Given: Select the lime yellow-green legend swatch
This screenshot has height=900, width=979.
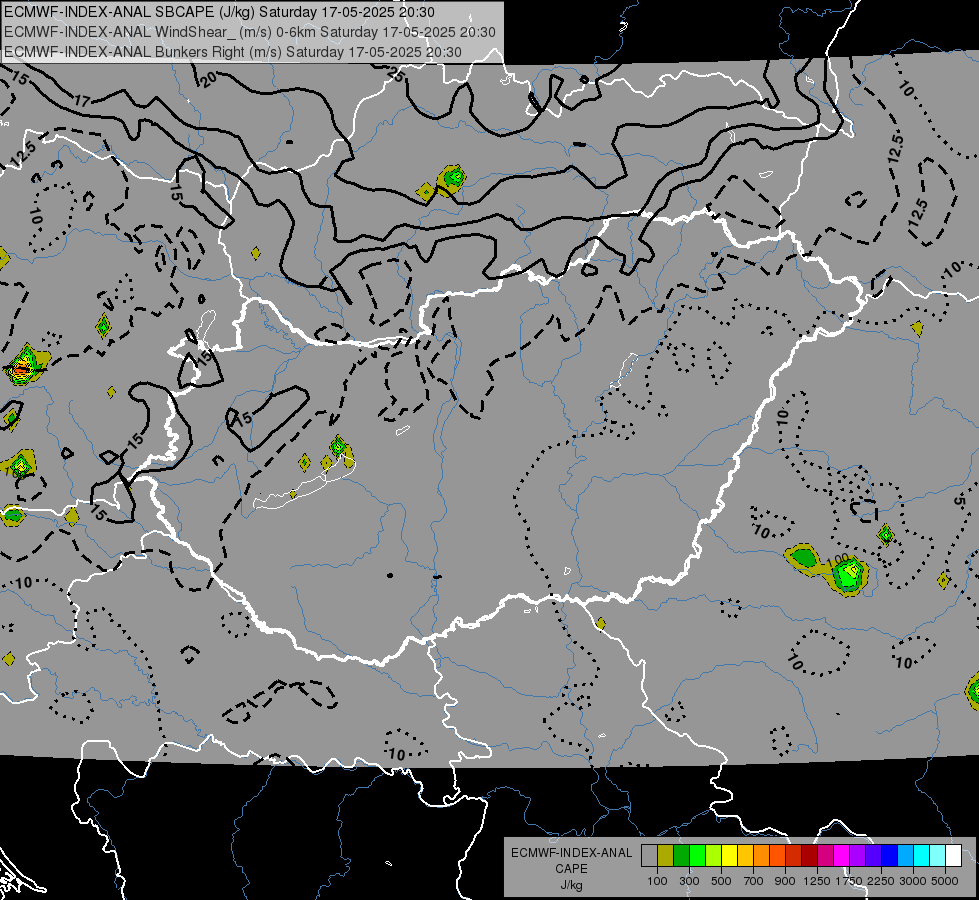Looking at the screenshot, I should point(714,856).
